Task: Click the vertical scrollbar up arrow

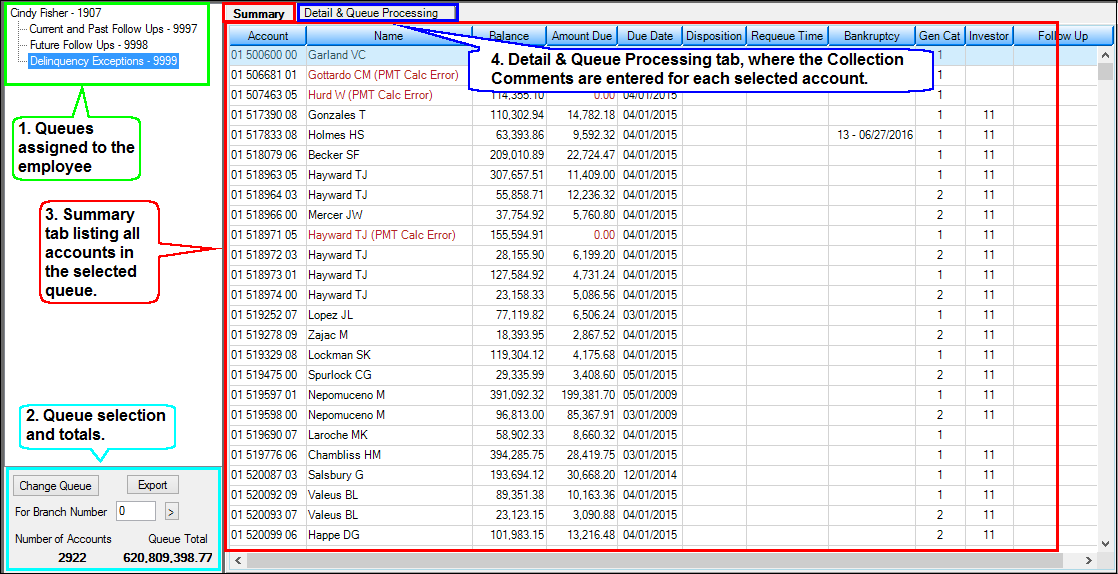Action: (x=1105, y=55)
